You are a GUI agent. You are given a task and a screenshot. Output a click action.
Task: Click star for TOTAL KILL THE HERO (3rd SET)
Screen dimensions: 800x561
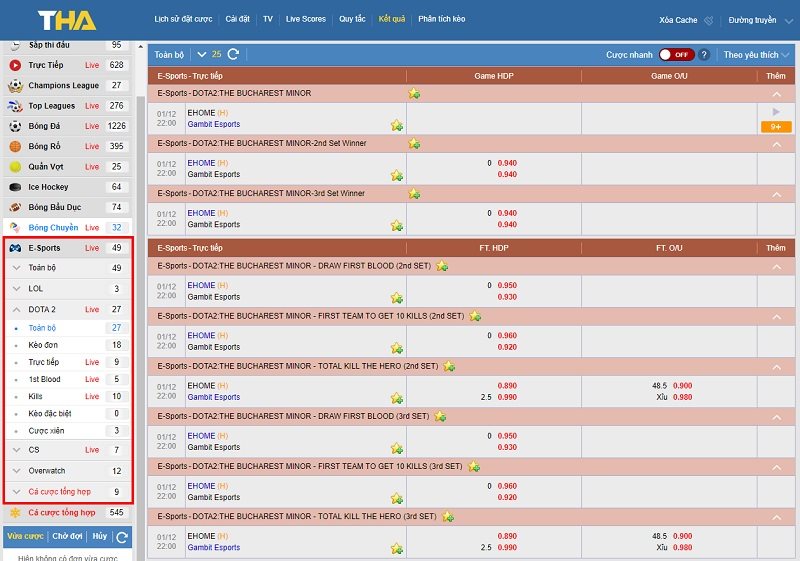[x=448, y=517]
